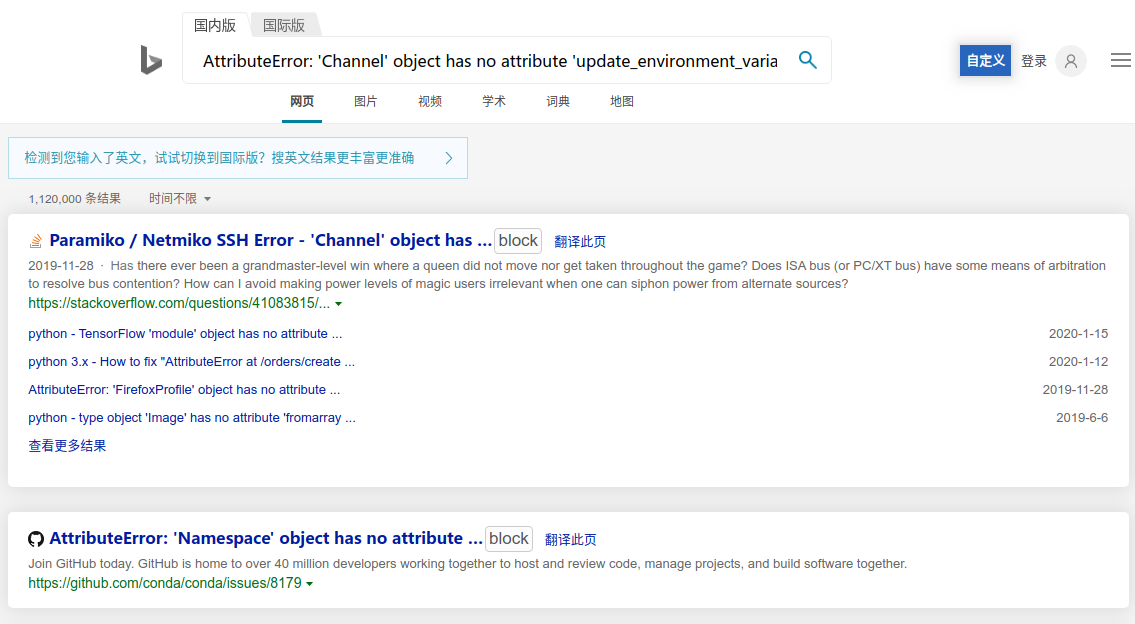Switch to the 图片 search tab

pos(366,101)
